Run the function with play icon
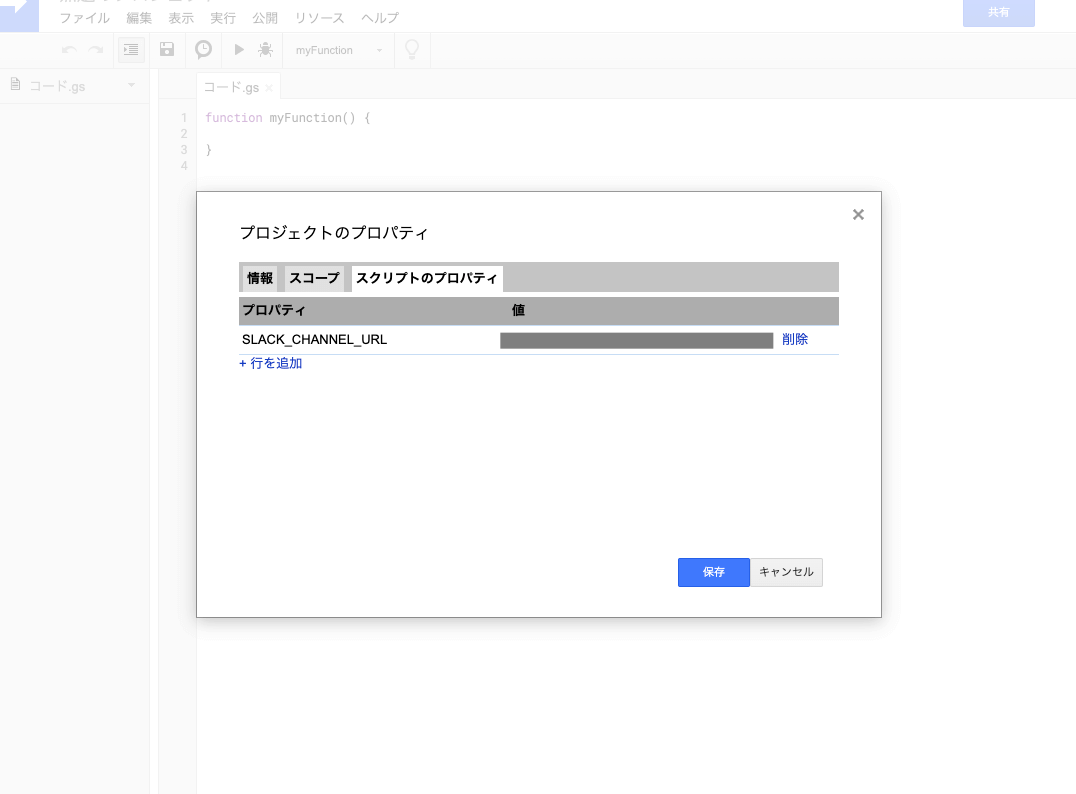Image resolution: width=1076 pixels, height=794 pixels. tap(239, 50)
